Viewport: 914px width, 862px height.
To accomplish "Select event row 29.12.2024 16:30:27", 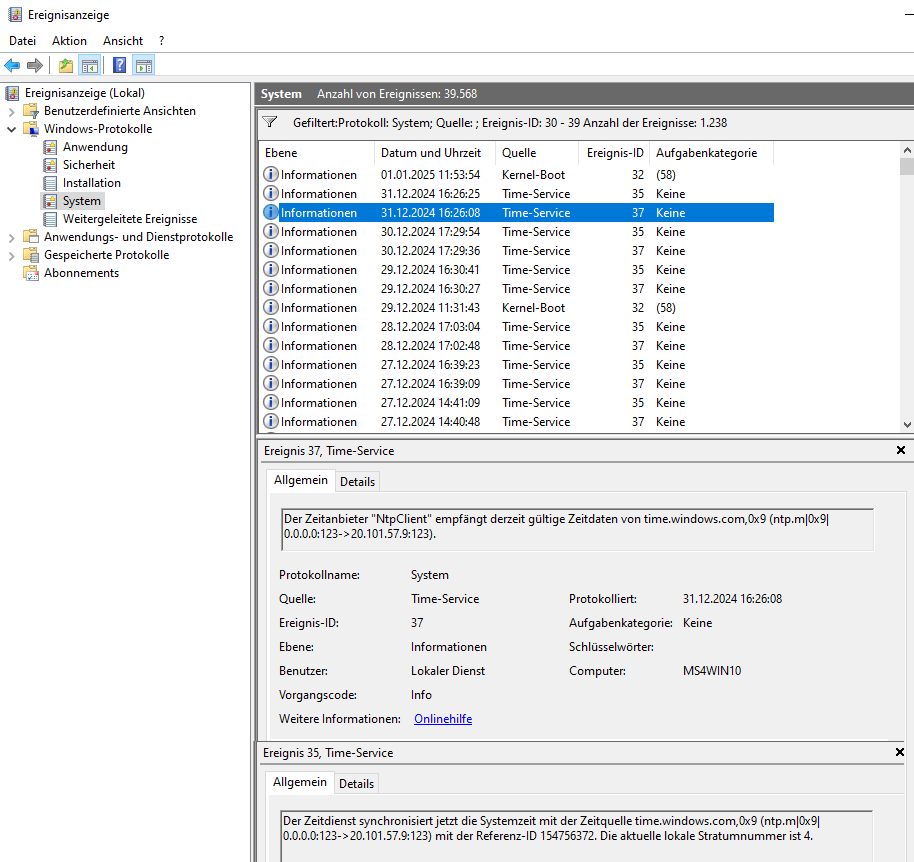I will [x=518, y=288].
